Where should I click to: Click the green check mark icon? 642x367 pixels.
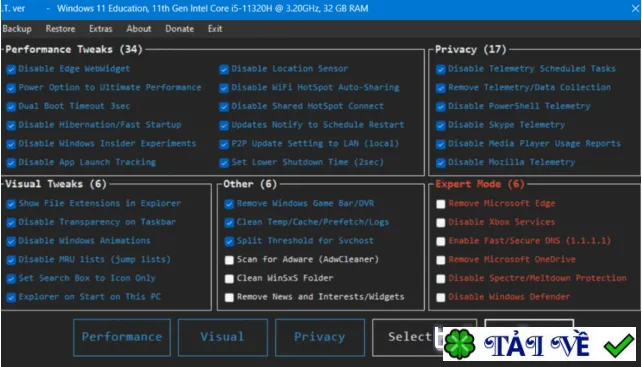tap(619, 345)
